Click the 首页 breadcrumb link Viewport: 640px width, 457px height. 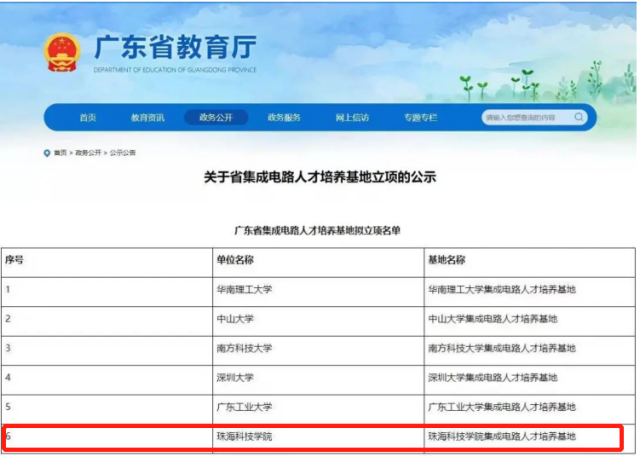(x=60, y=153)
